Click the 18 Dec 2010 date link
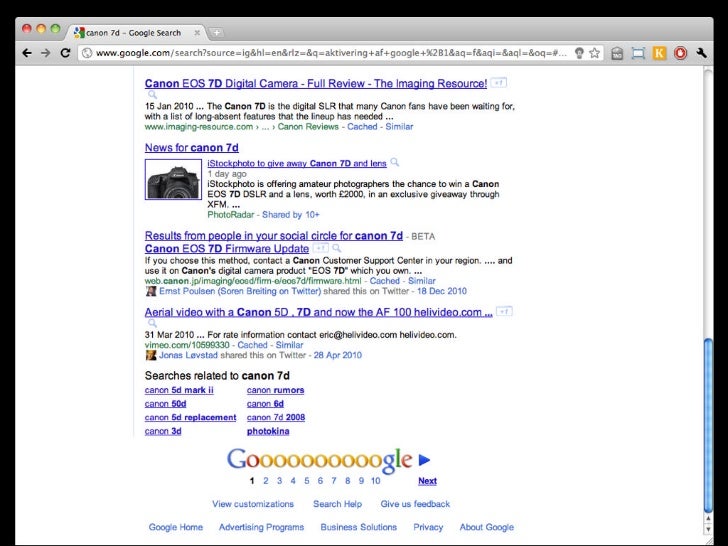Viewport: 728px width, 546px height. (x=442, y=291)
